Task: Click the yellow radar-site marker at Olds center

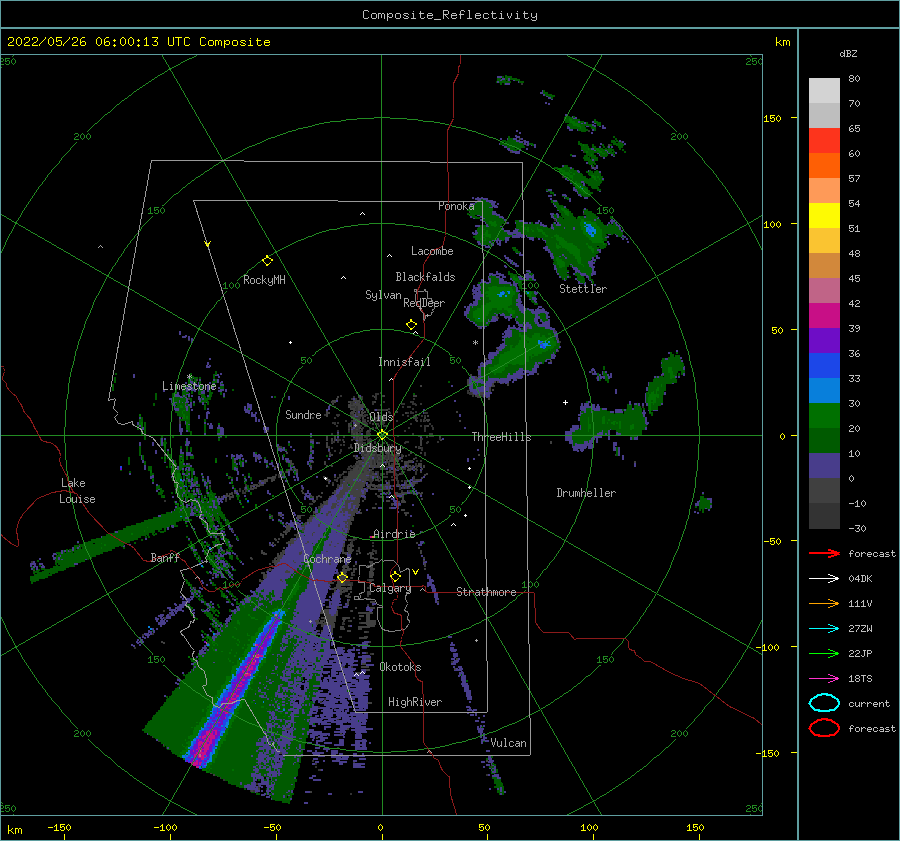Action: (x=382, y=435)
